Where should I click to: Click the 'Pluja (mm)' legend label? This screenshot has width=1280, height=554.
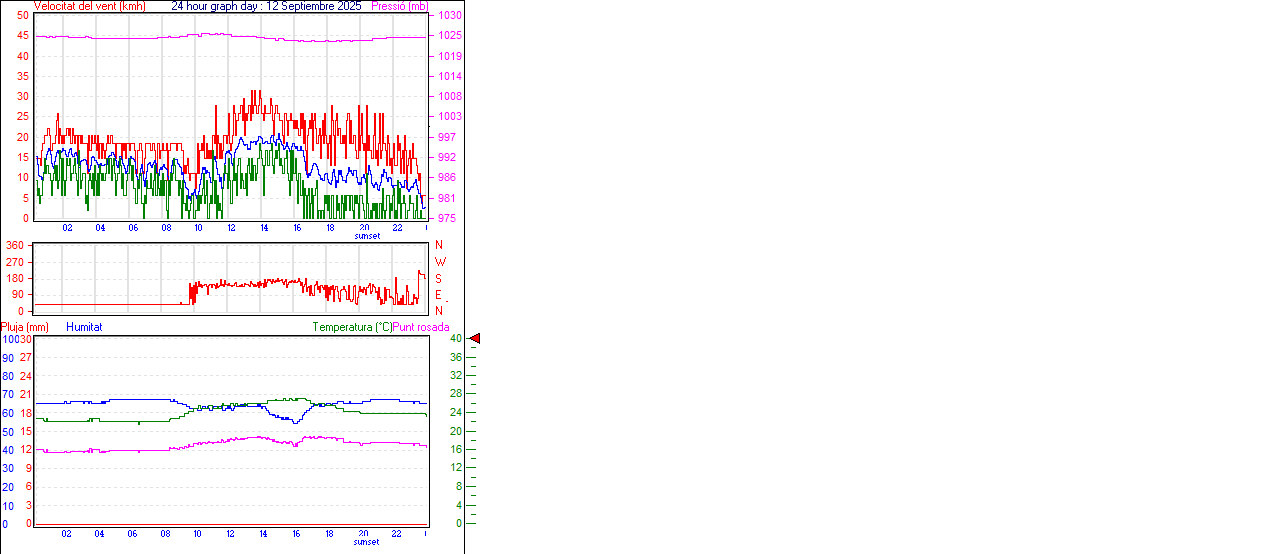(25, 327)
